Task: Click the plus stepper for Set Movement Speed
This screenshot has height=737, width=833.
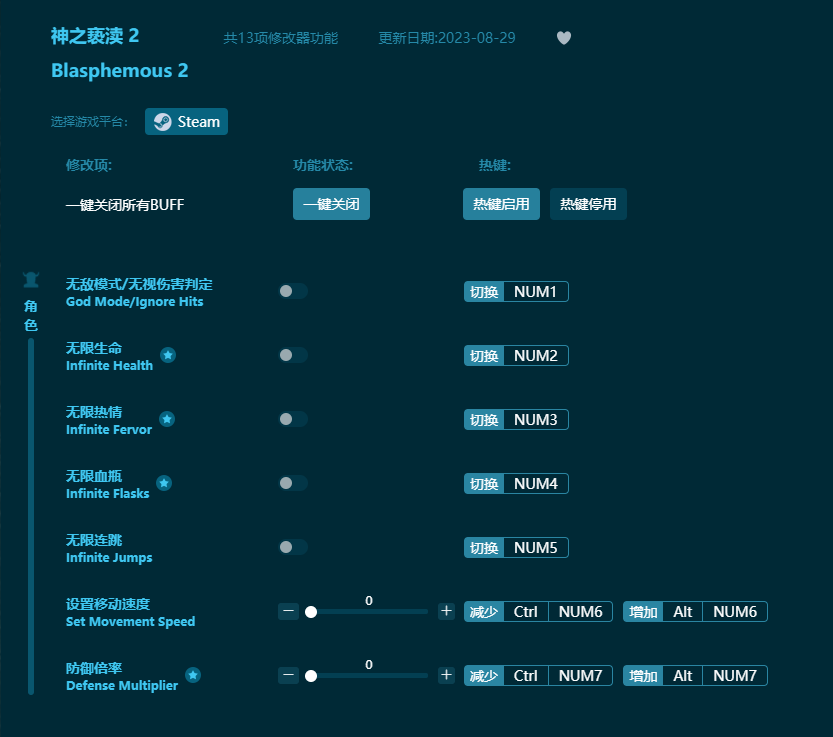Action: pyautogui.click(x=446, y=611)
